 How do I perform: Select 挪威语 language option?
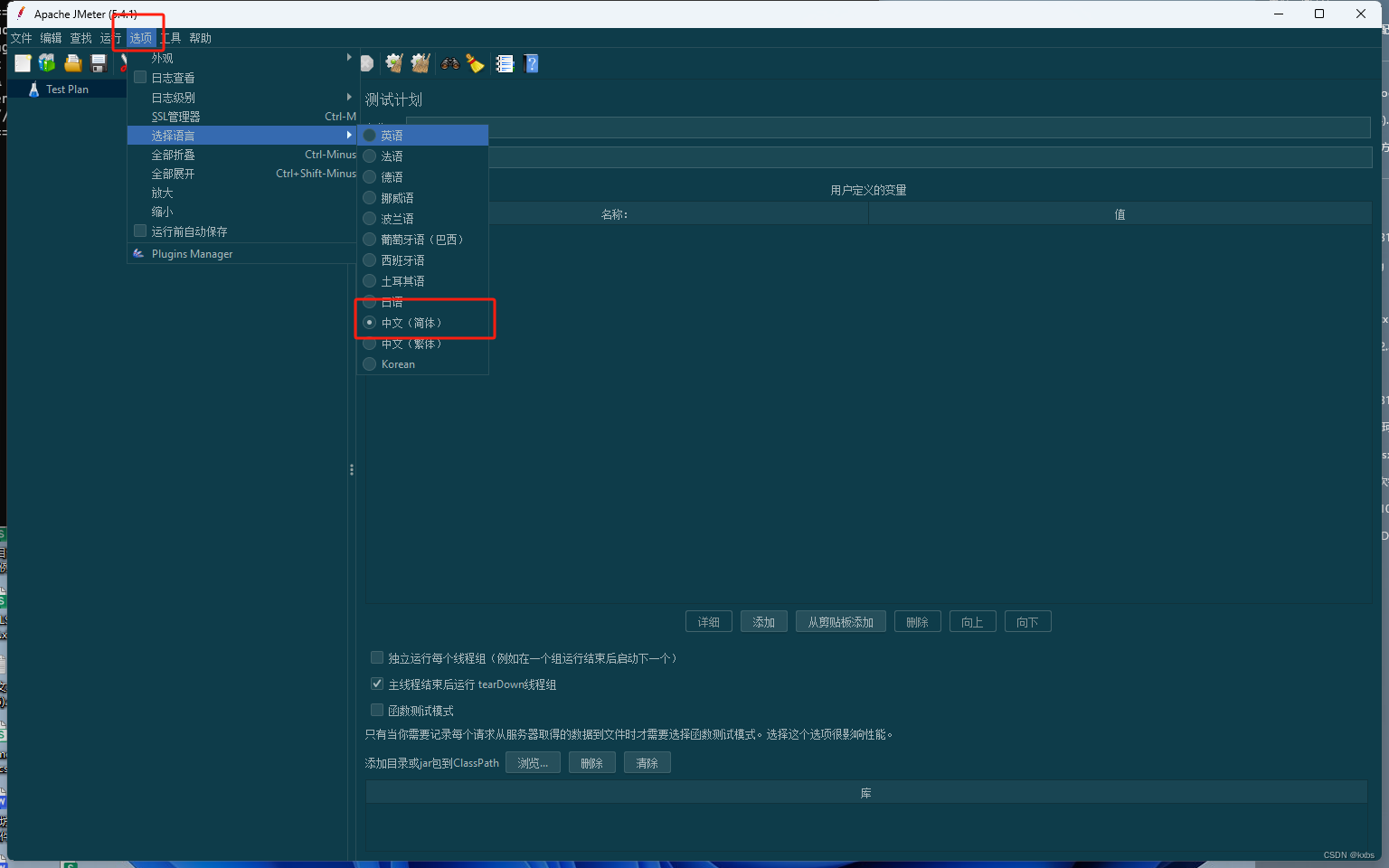pyautogui.click(x=423, y=198)
